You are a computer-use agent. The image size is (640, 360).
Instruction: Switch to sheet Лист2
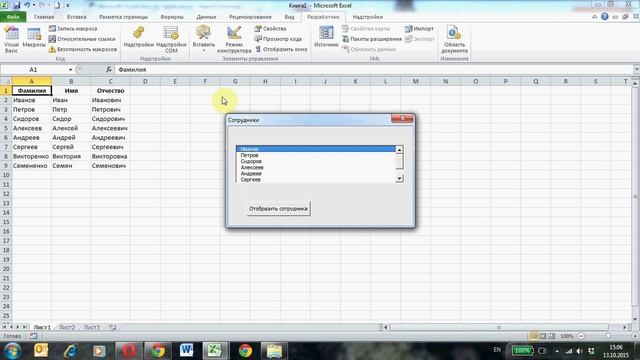point(67,327)
